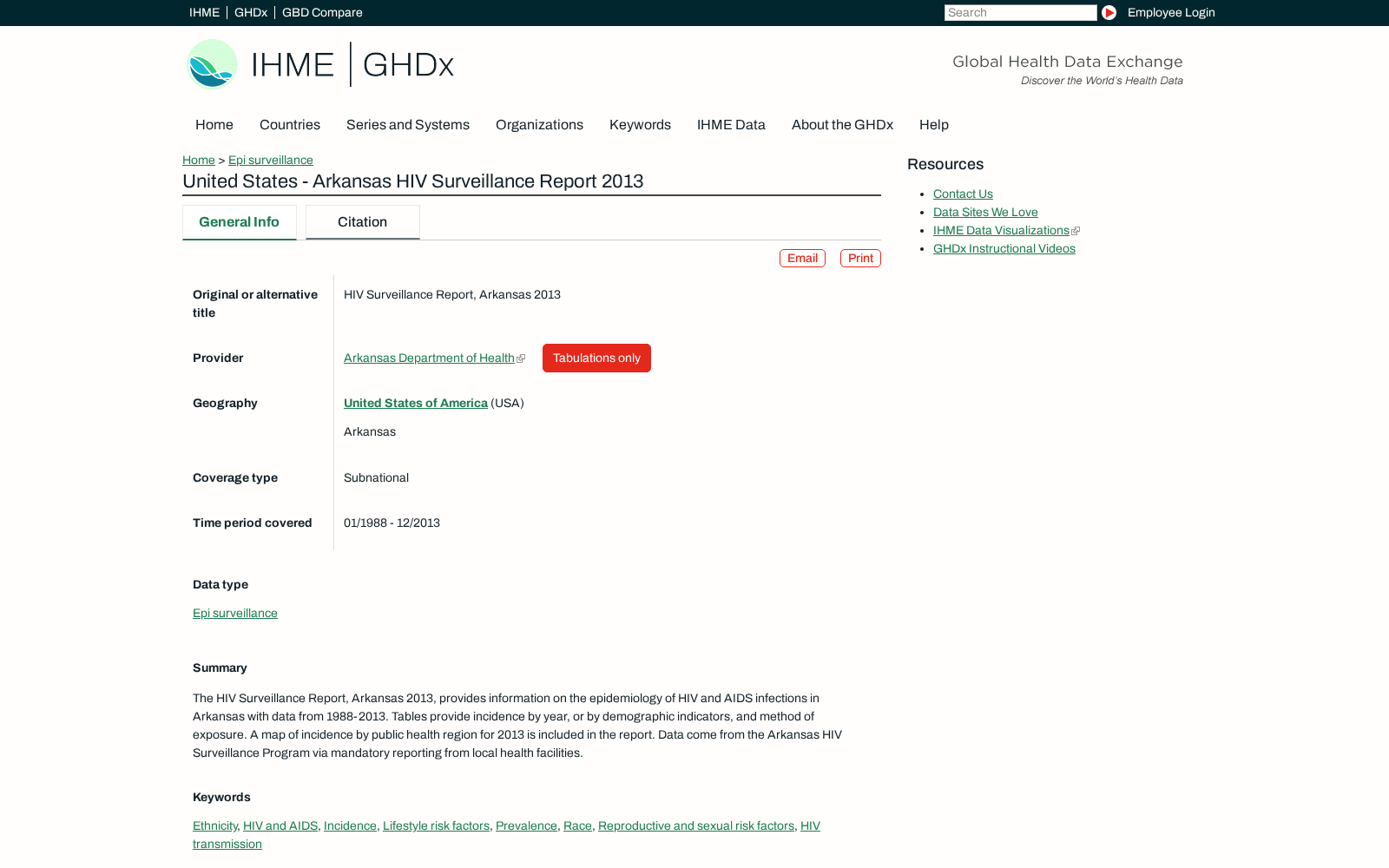The height and width of the screenshot is (868, 1389).
Task: Click external link icon after IHME Data Visualizations
Action: 1076,231
